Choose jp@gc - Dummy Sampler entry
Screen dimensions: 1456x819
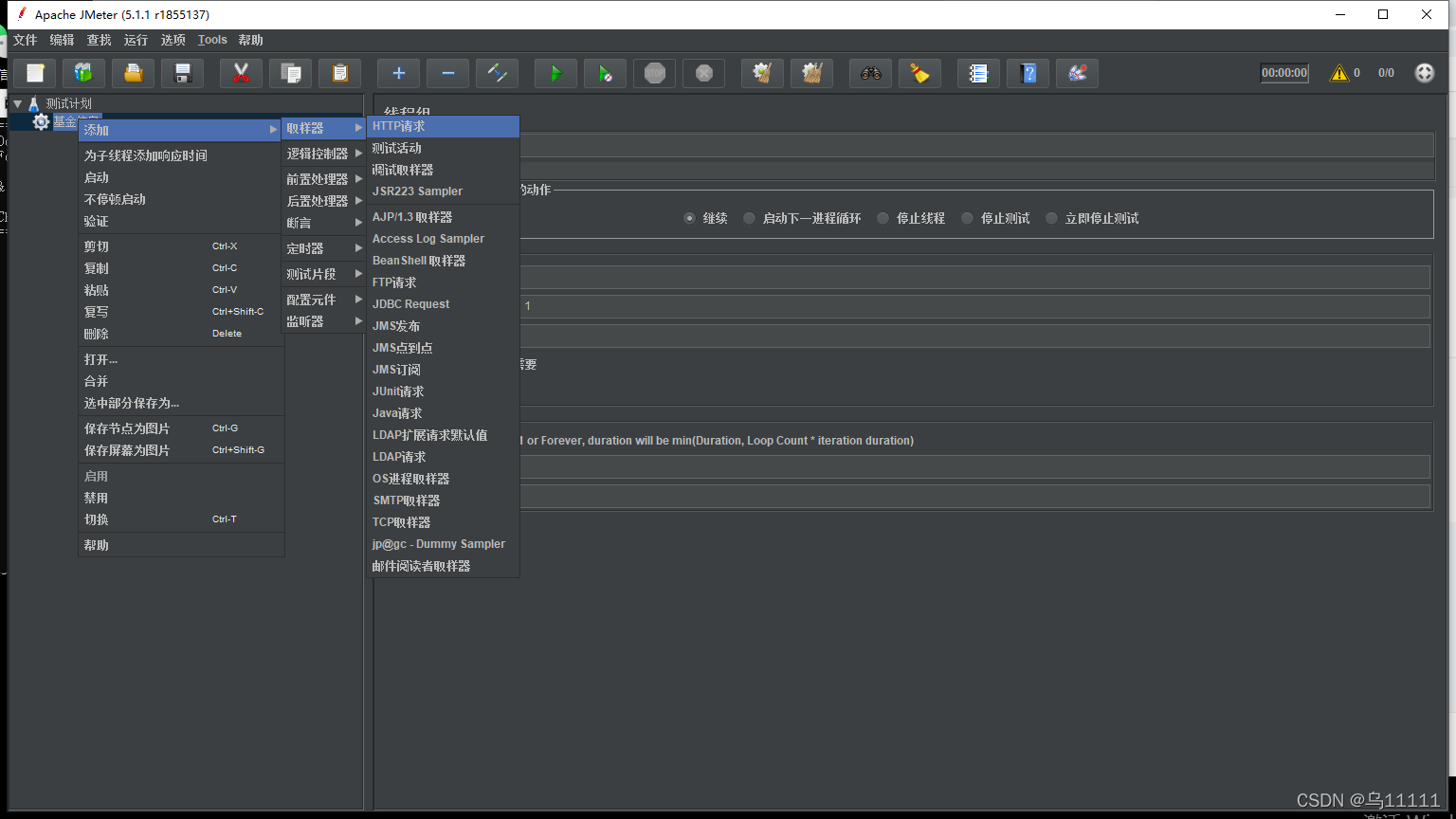coord(444,544)
